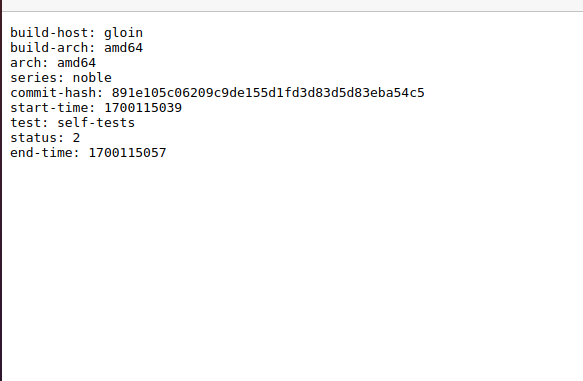Viewport: 583px width, 381px height.
Task: Click the arch amd64 line
Action: pos(53,63)
